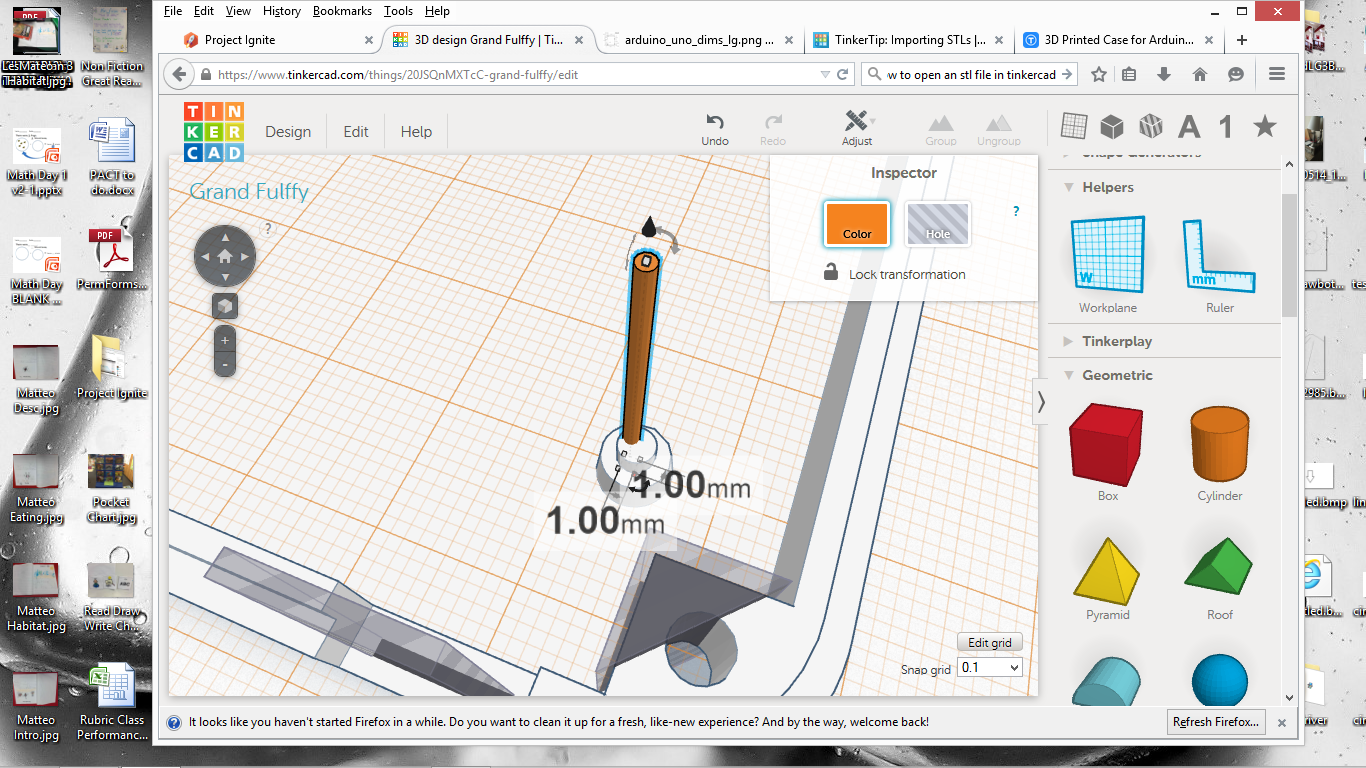Pick the orange Cylinder shape
This screenshot has height=768, width=1366.
point(1220,445)
